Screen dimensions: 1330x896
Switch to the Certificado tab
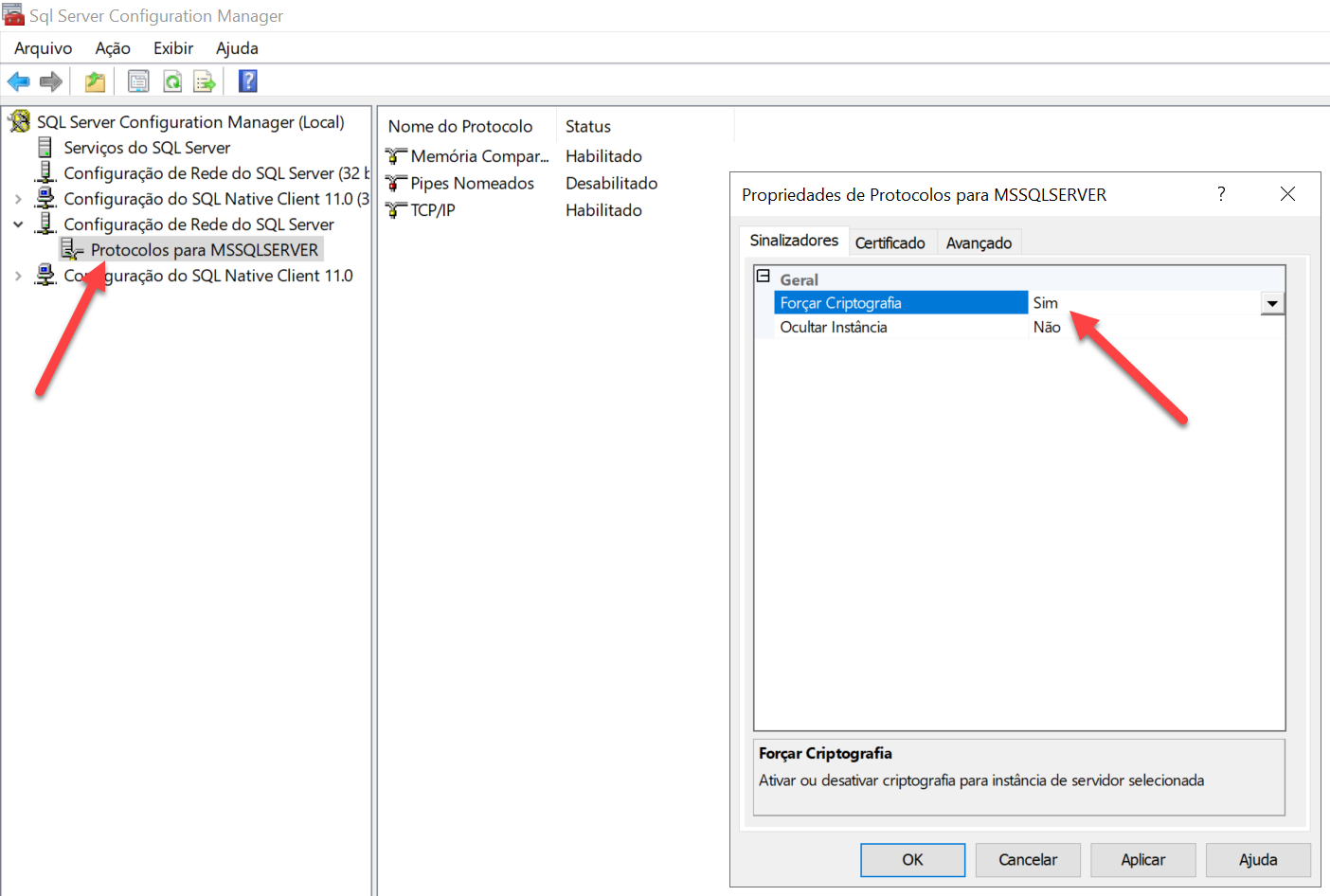click(890, 243)
